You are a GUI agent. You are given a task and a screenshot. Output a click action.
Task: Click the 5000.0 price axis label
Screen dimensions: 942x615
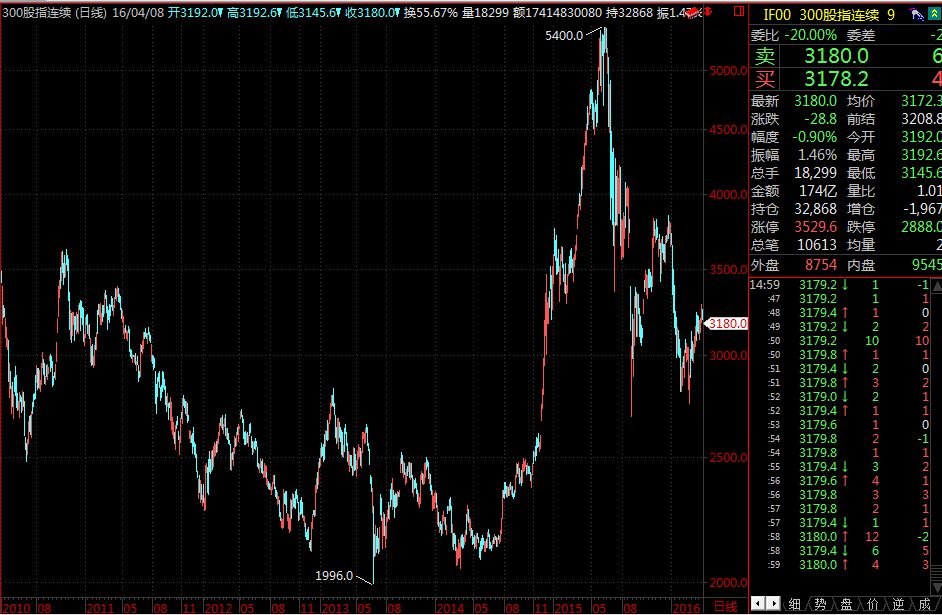point(728,70)
